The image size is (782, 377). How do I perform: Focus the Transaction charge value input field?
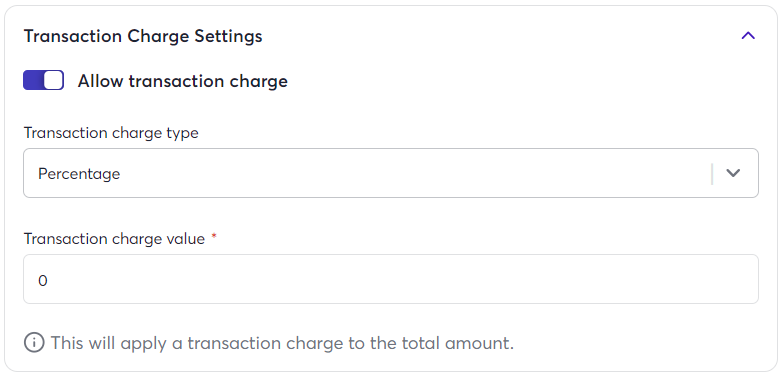(x=391, y=279)
